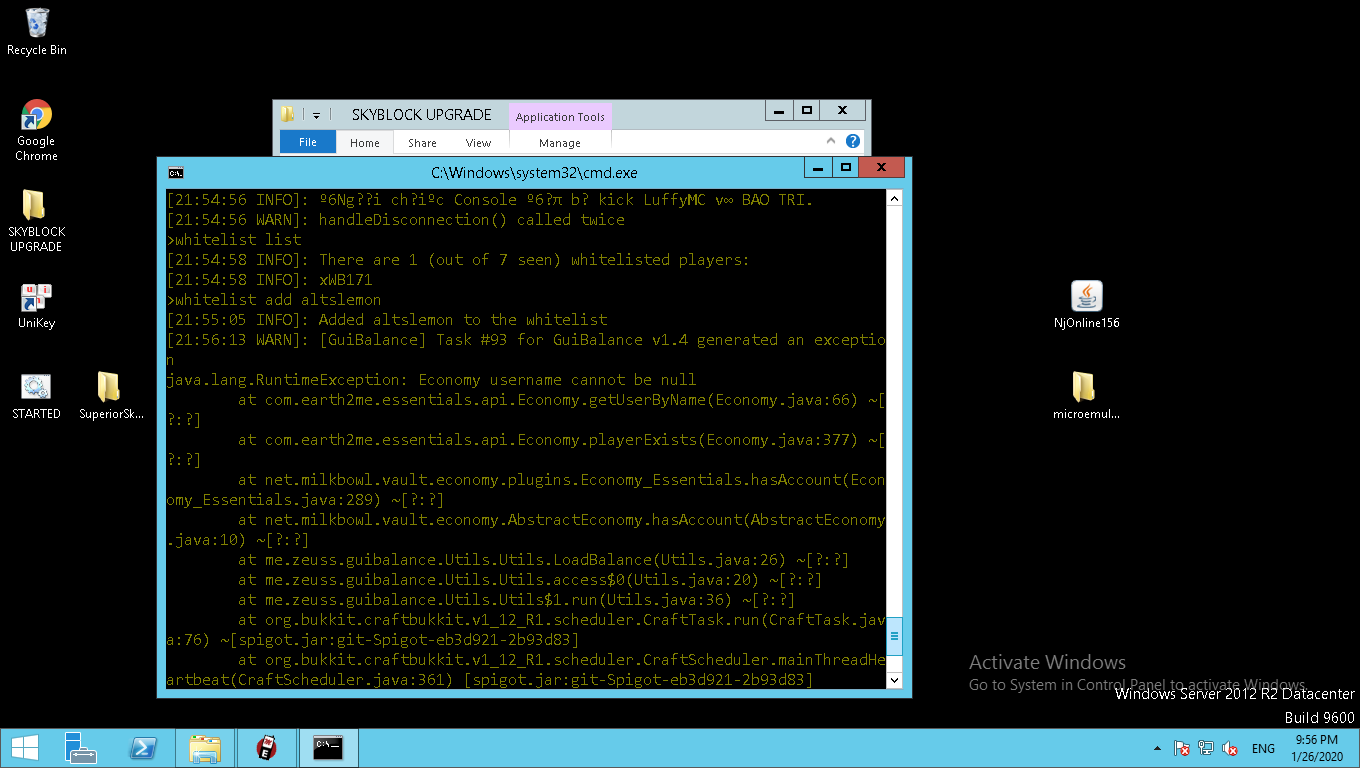
Task: Click the '>whitelist list' command line
Action: click(234, 240)
